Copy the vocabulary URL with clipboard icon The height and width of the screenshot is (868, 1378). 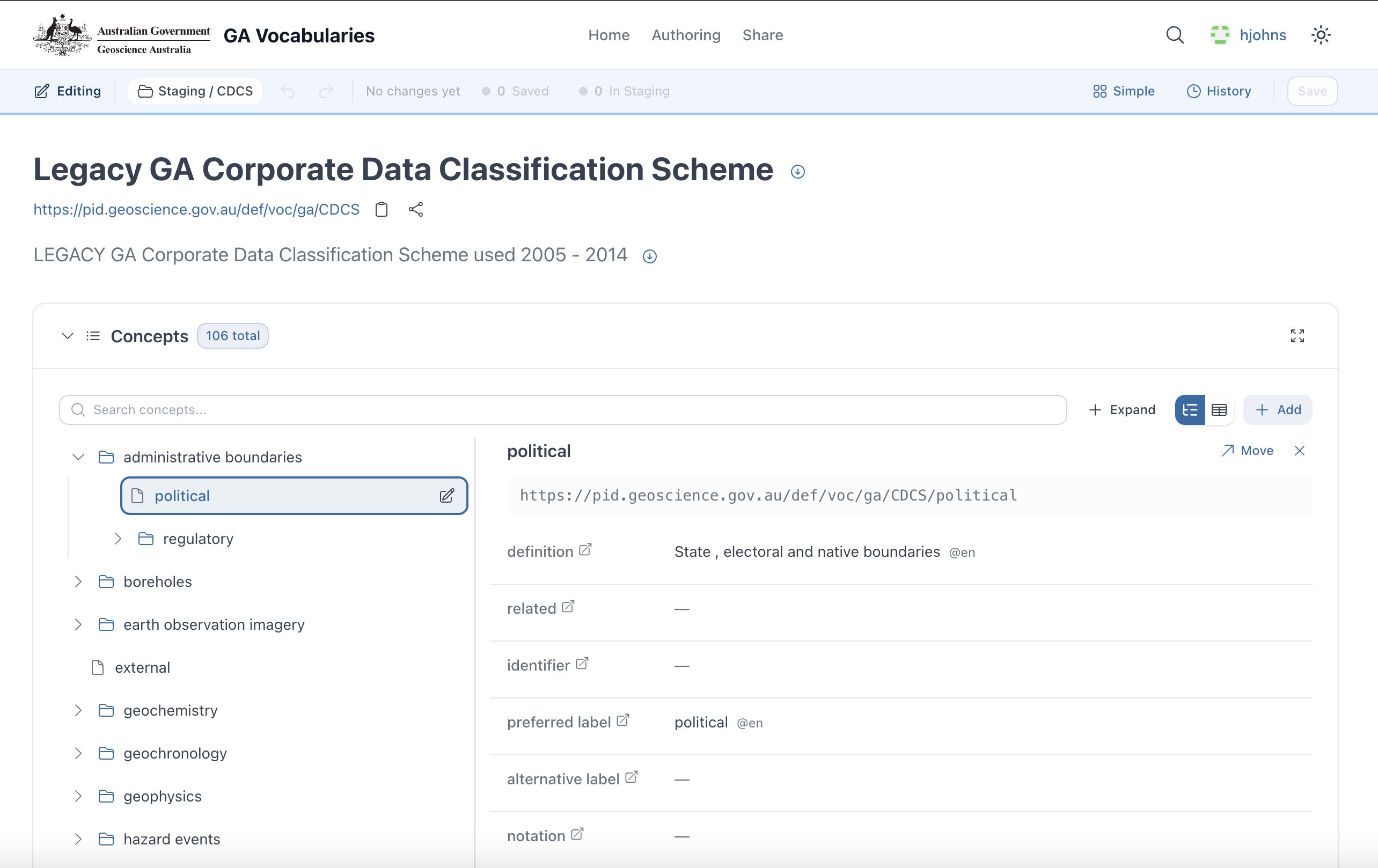381,209
